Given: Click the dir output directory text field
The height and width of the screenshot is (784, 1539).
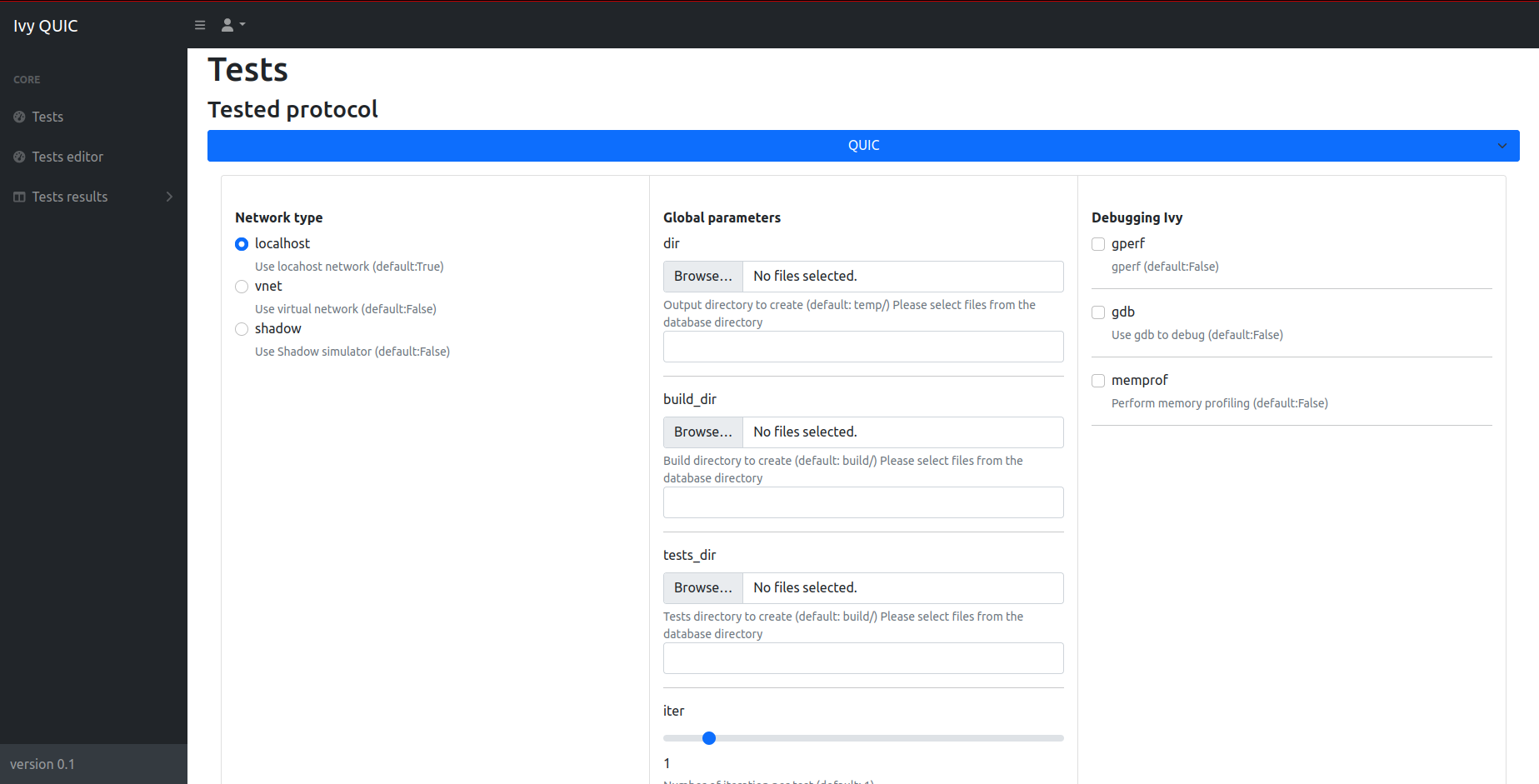Looking at the screenshot, I should (x=863, y=347).
